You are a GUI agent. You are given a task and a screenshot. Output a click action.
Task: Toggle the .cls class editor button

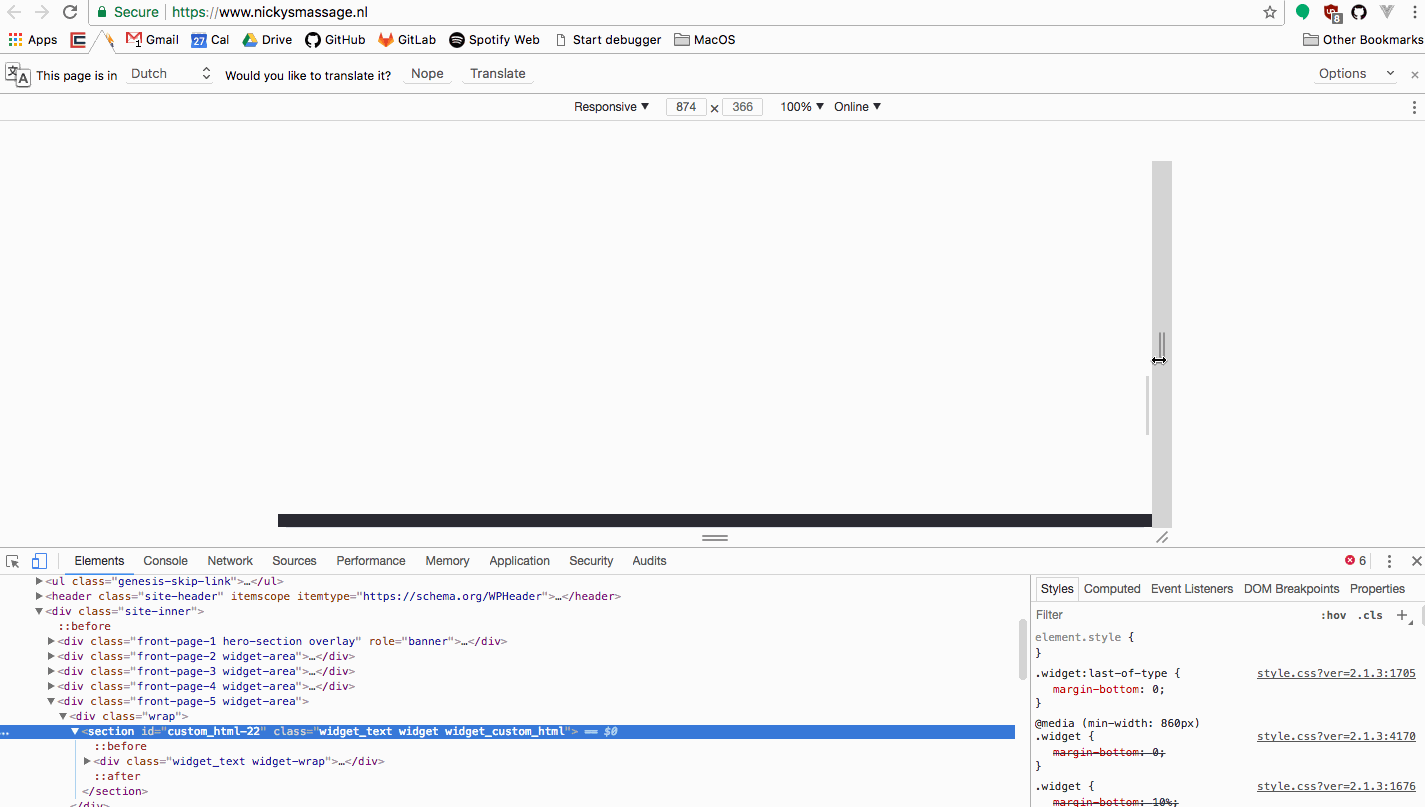[1370, 615]
